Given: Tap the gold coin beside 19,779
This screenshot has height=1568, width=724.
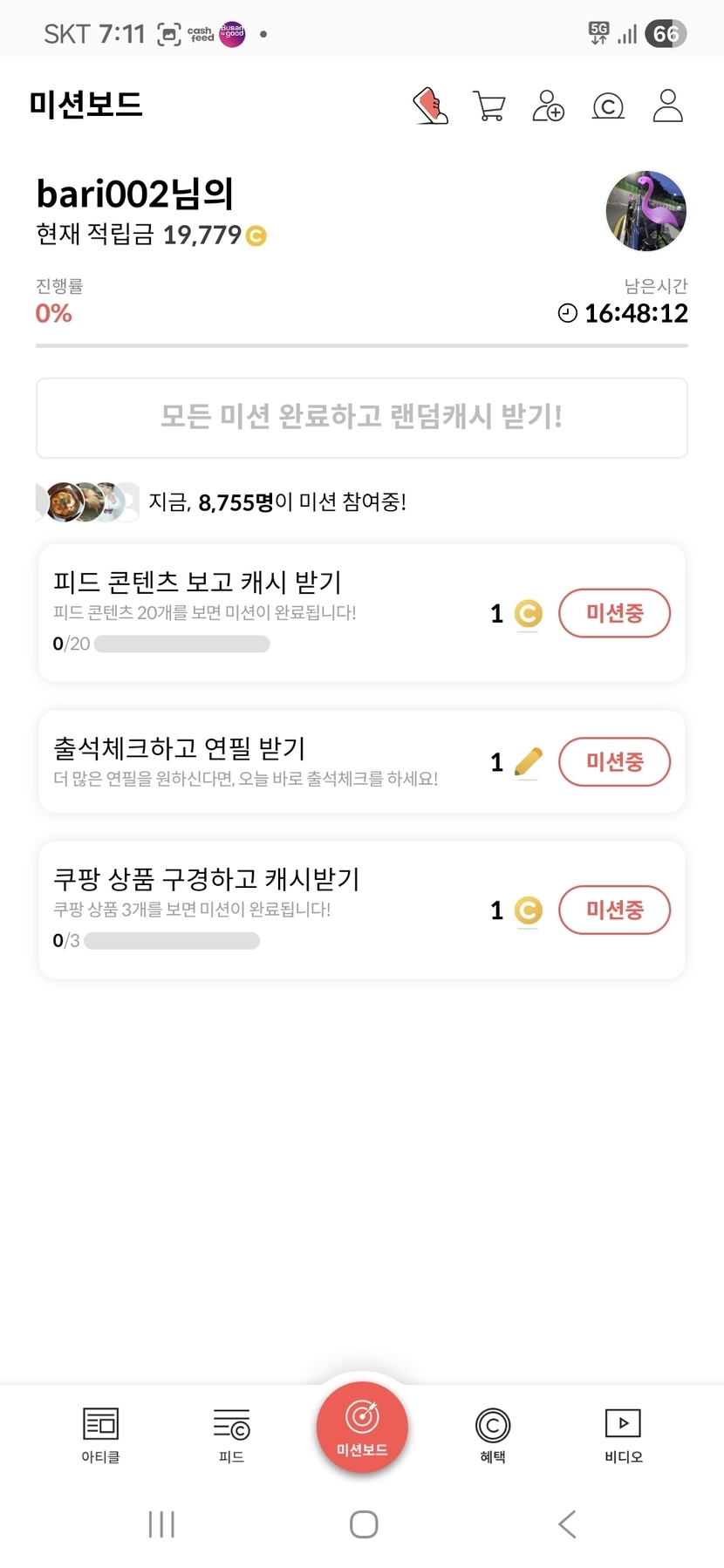Looking at the screenshot, I should 256,235.
